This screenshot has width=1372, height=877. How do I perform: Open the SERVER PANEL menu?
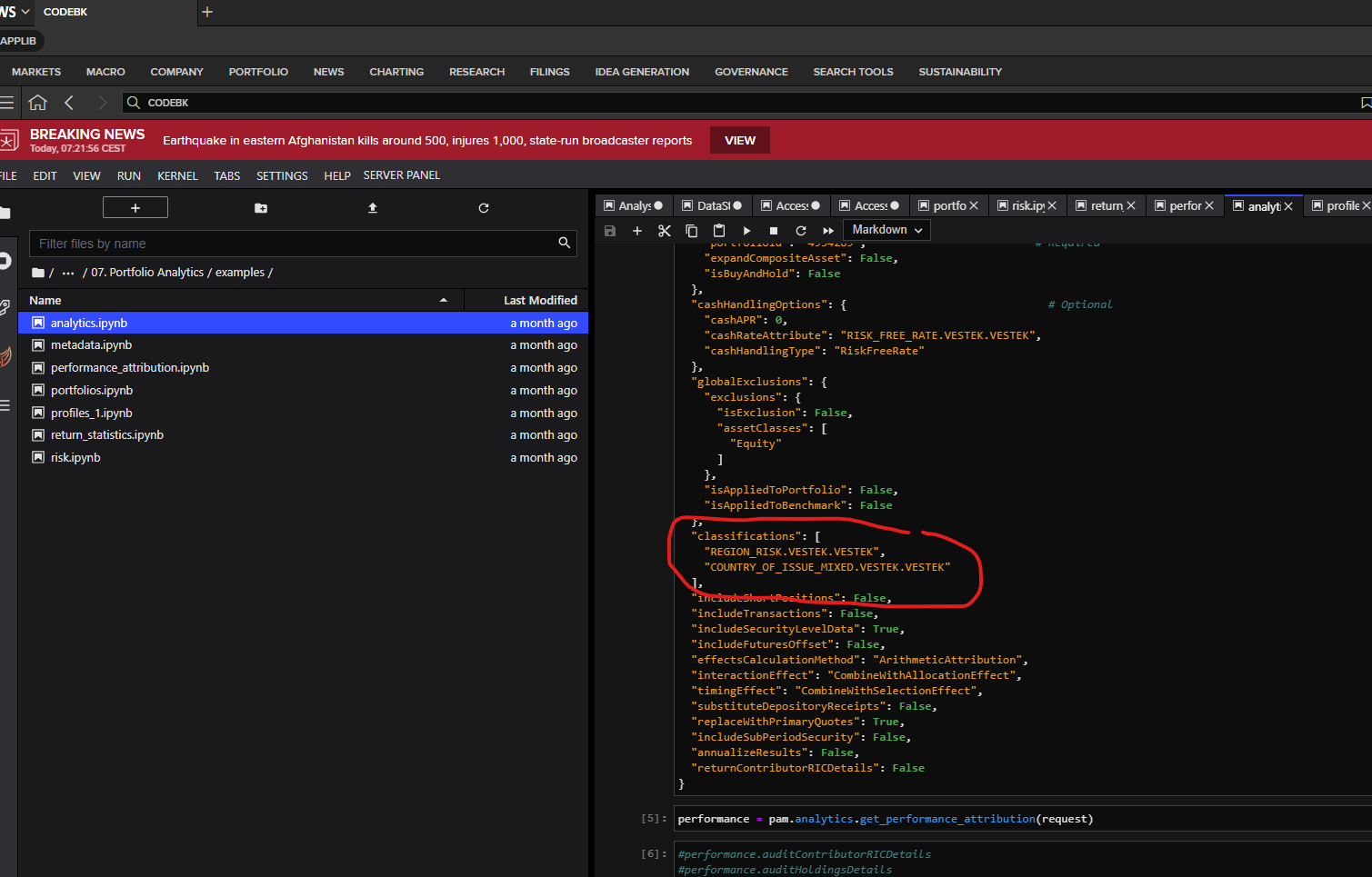(402, 175)
